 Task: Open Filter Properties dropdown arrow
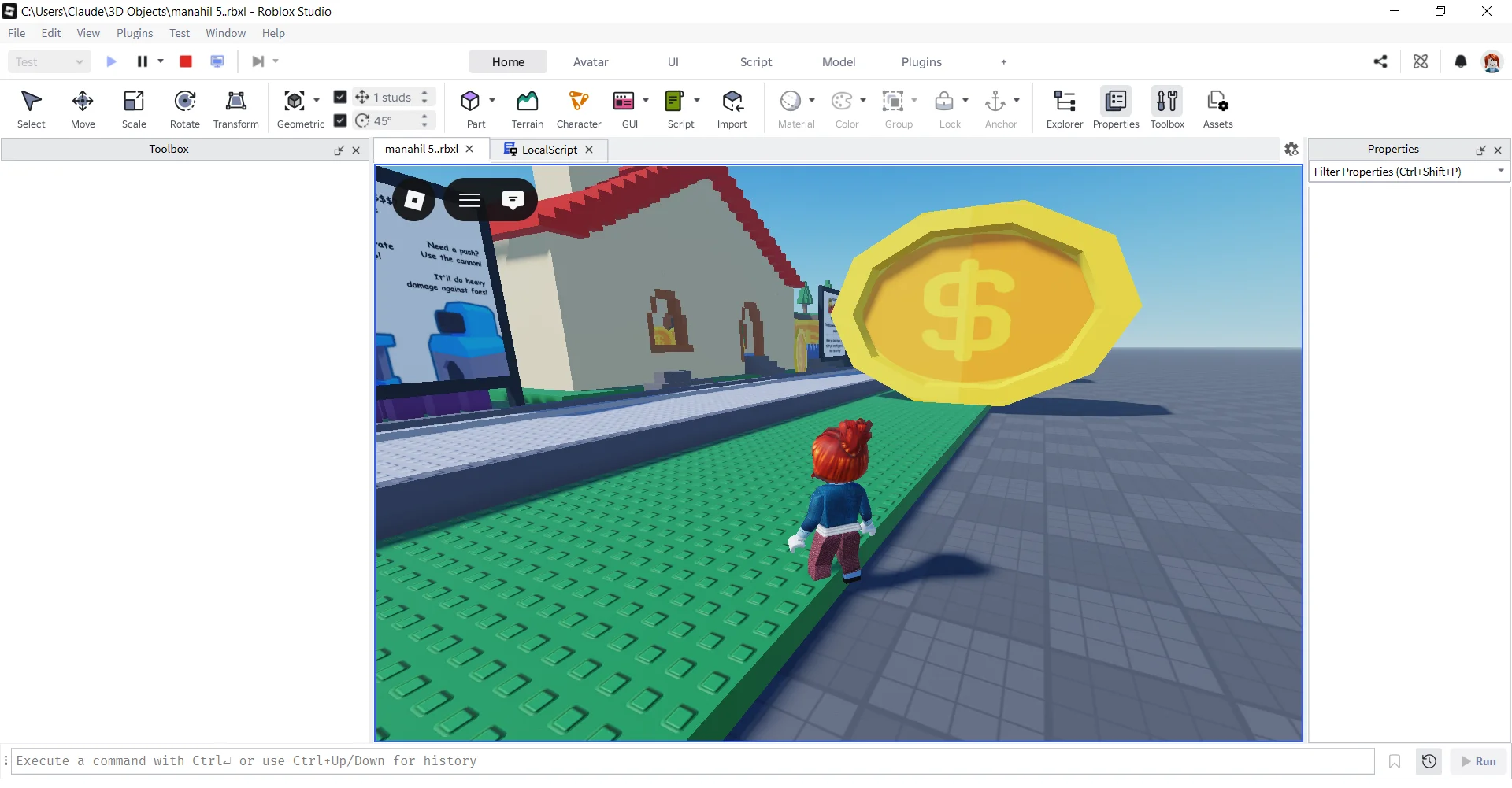tap(1501, 171)
